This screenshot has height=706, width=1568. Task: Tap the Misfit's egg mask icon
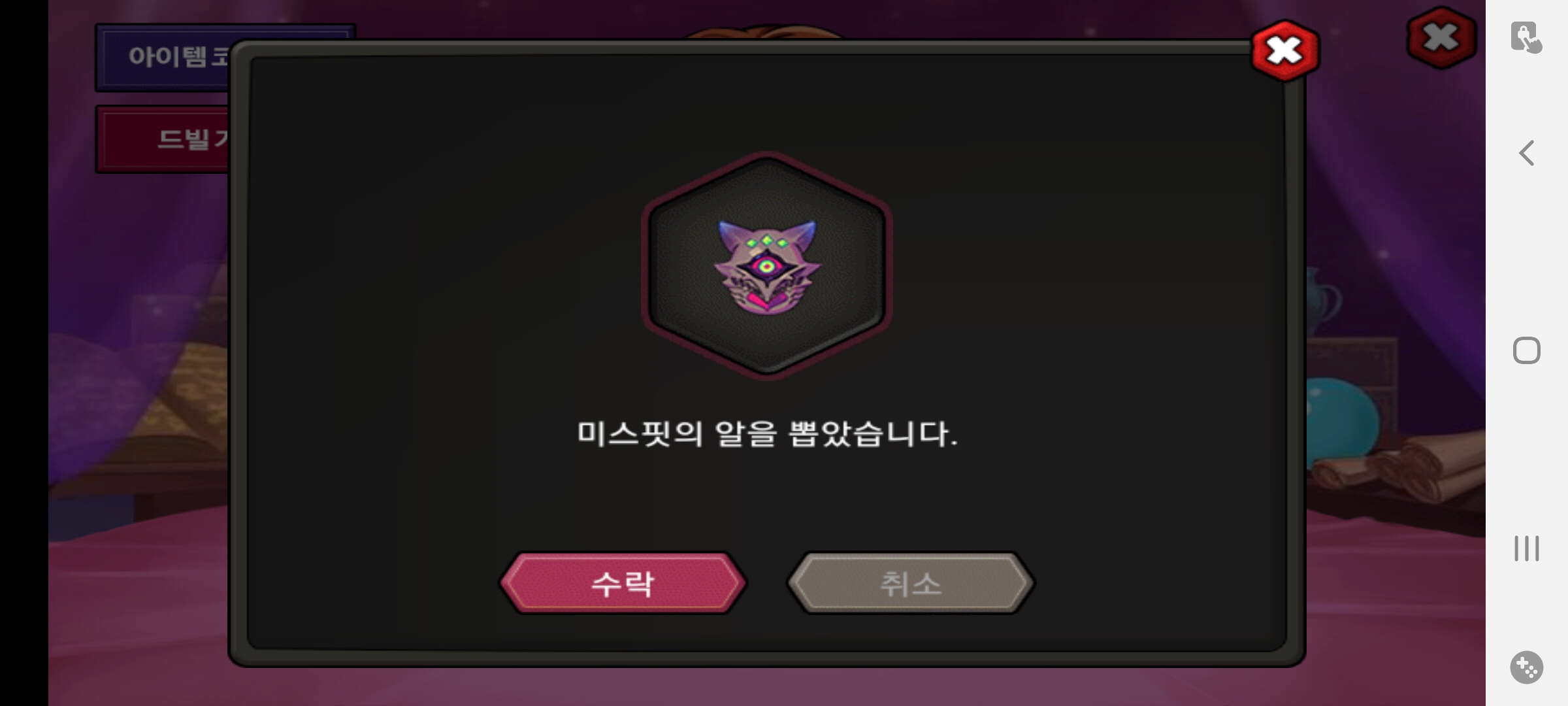tap(767, 267)
